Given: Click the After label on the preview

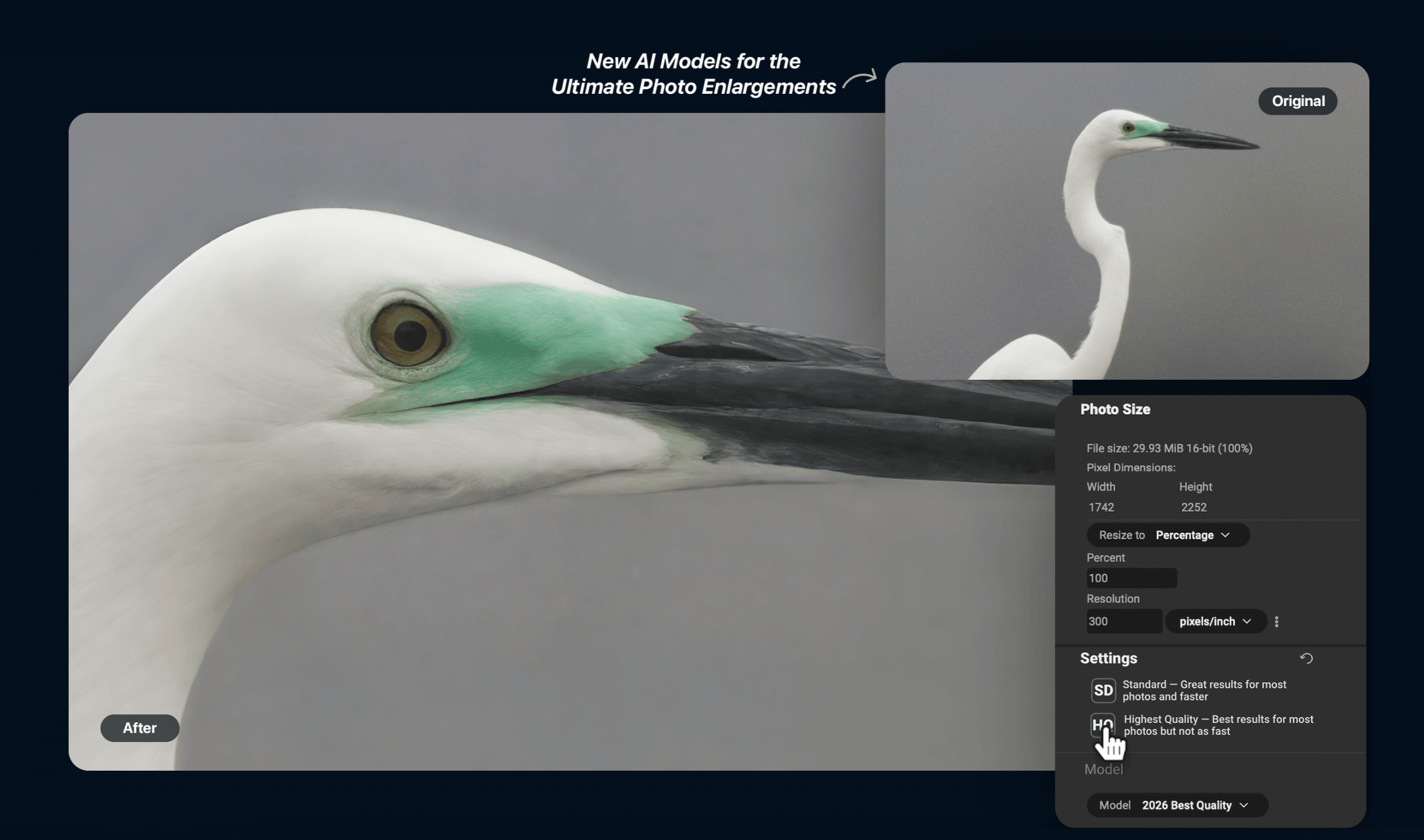Looking at the screenshot, I should click(139, 728).
